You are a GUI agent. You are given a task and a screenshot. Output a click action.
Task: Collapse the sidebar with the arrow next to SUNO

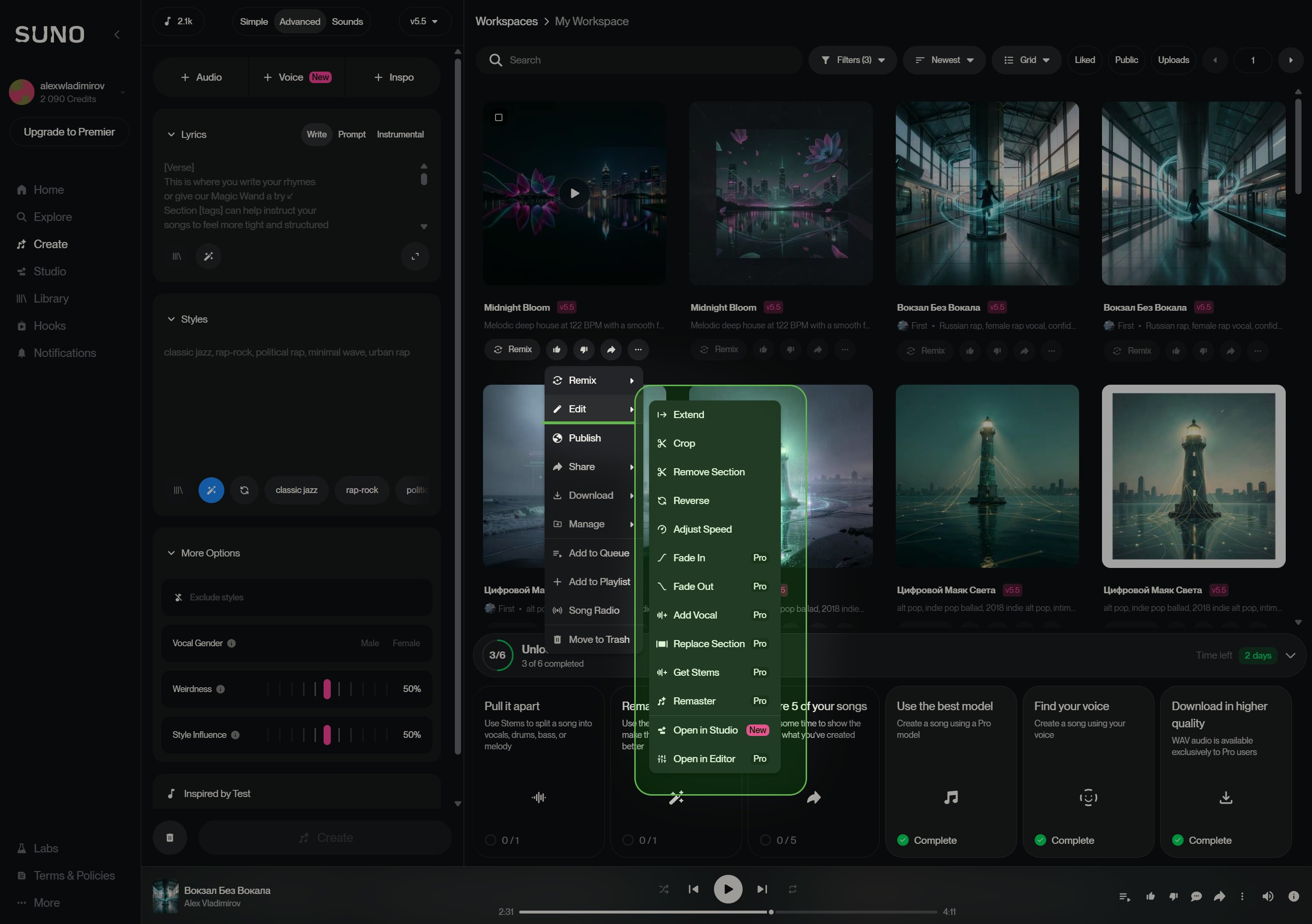click(117, 35)
